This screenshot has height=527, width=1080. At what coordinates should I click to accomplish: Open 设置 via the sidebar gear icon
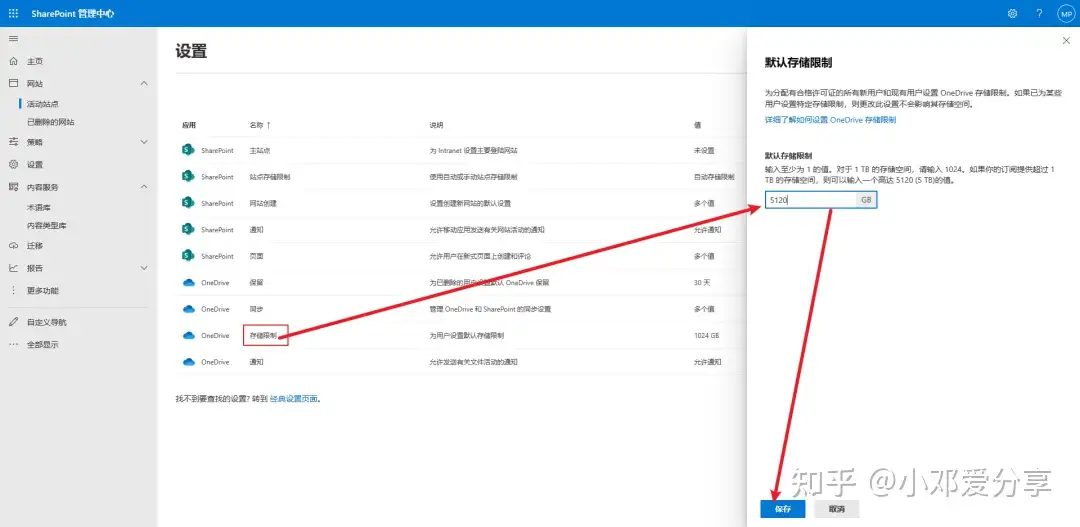[x=13, y=165]
